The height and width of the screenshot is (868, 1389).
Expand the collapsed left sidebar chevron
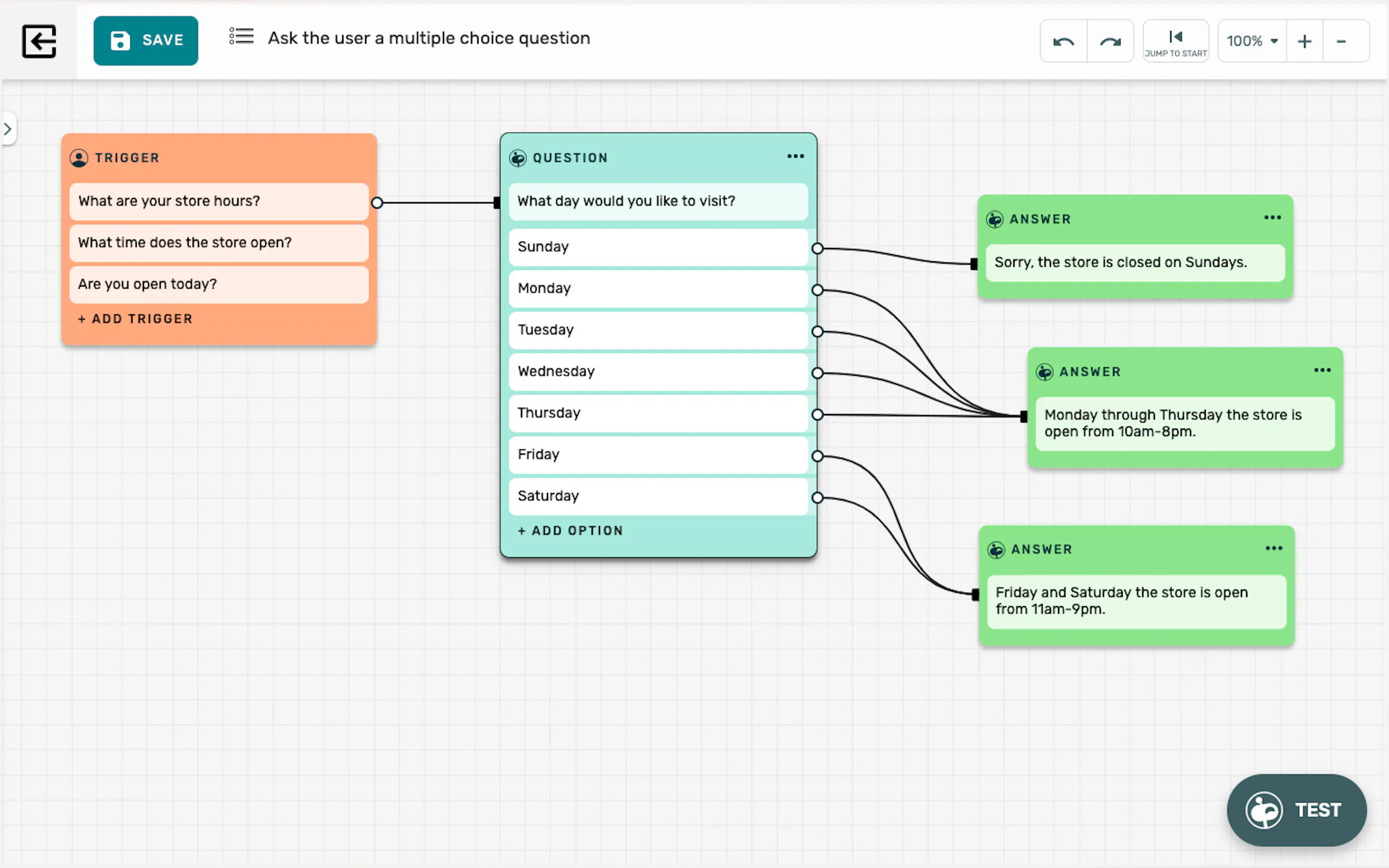[x=8, y=128]
